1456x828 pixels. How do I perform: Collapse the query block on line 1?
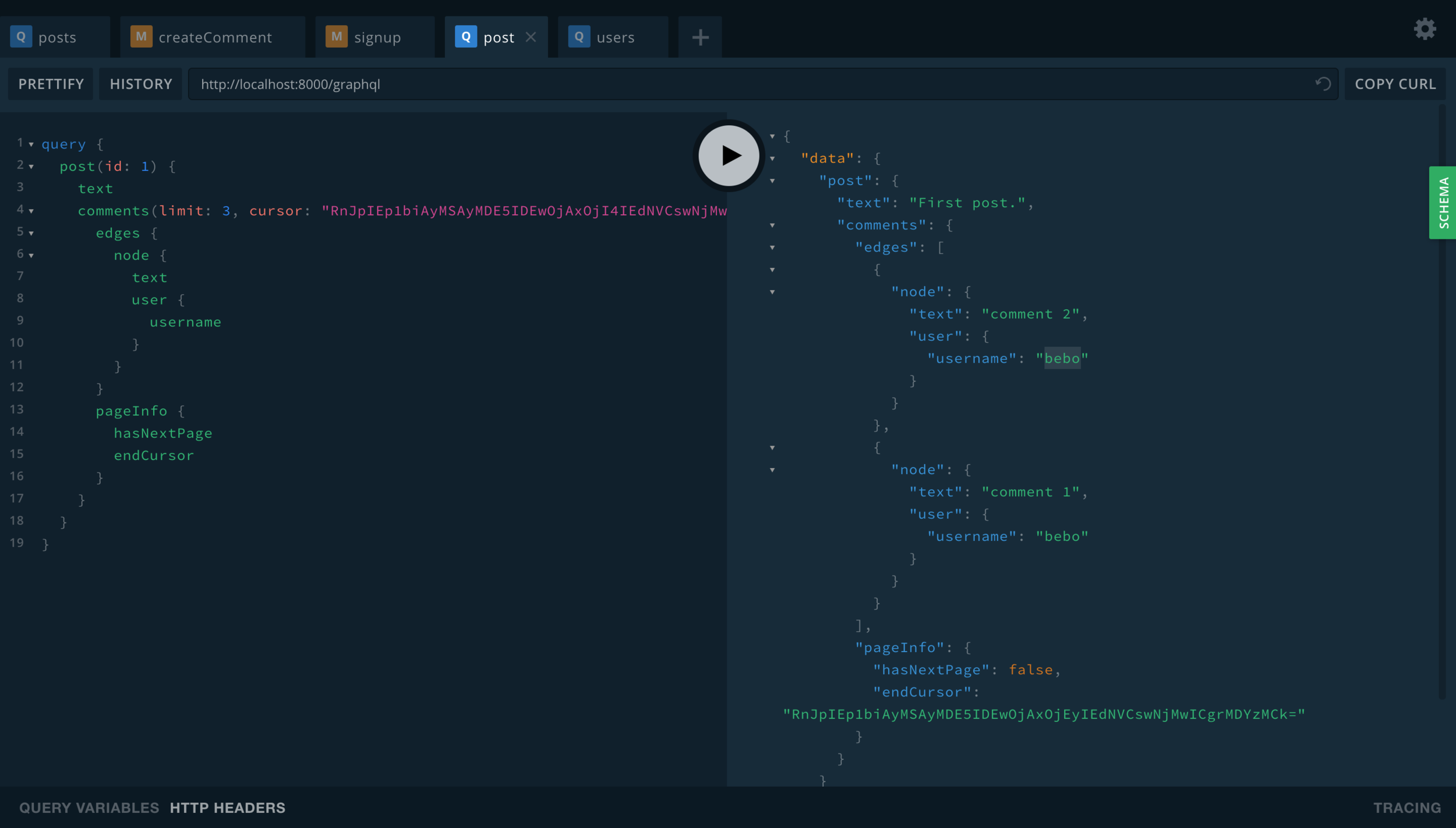coord(31,144)
